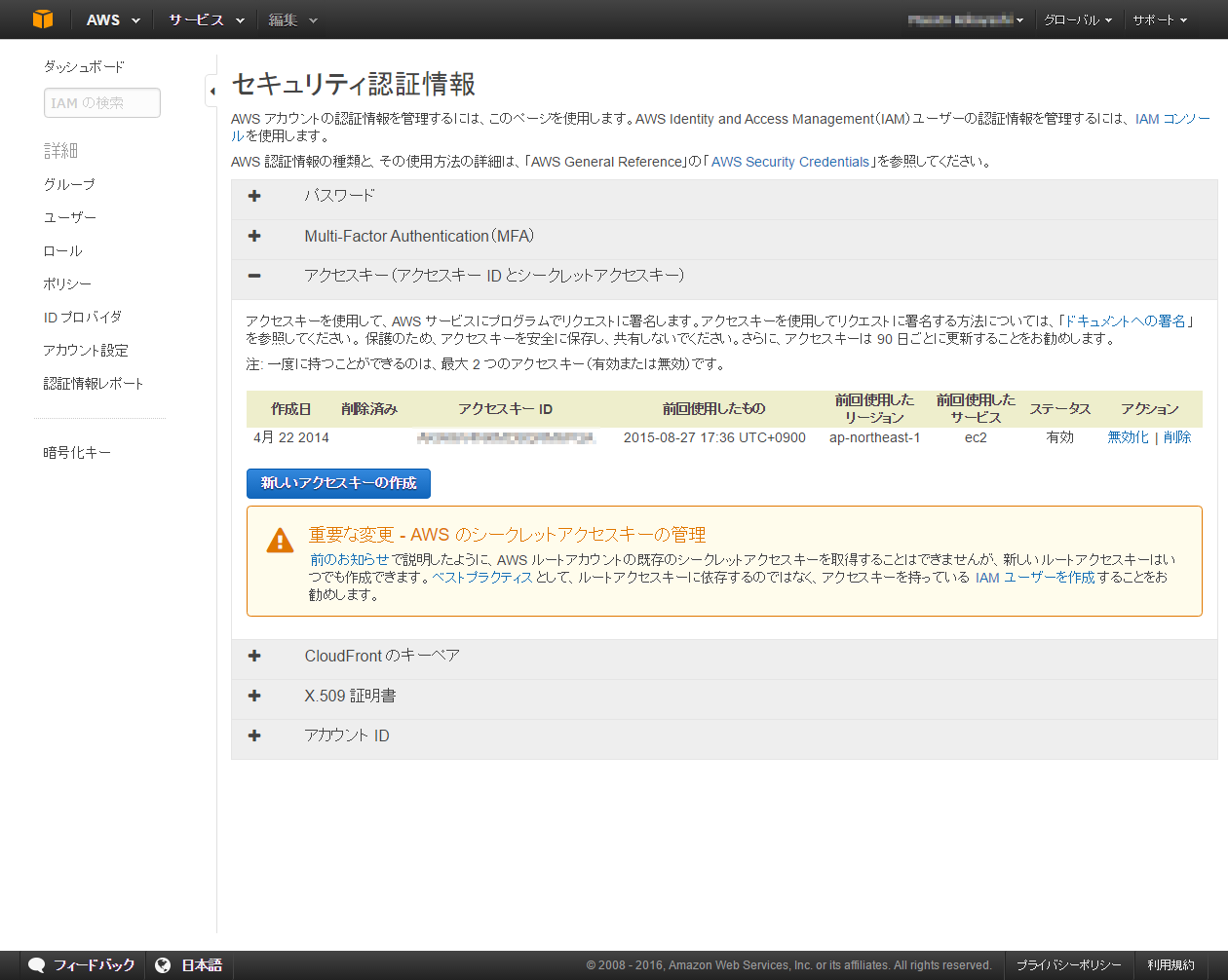Open the グローバル region dropdown
The width and height of the screenshot is (1228, 980).
coord(1077,19)
